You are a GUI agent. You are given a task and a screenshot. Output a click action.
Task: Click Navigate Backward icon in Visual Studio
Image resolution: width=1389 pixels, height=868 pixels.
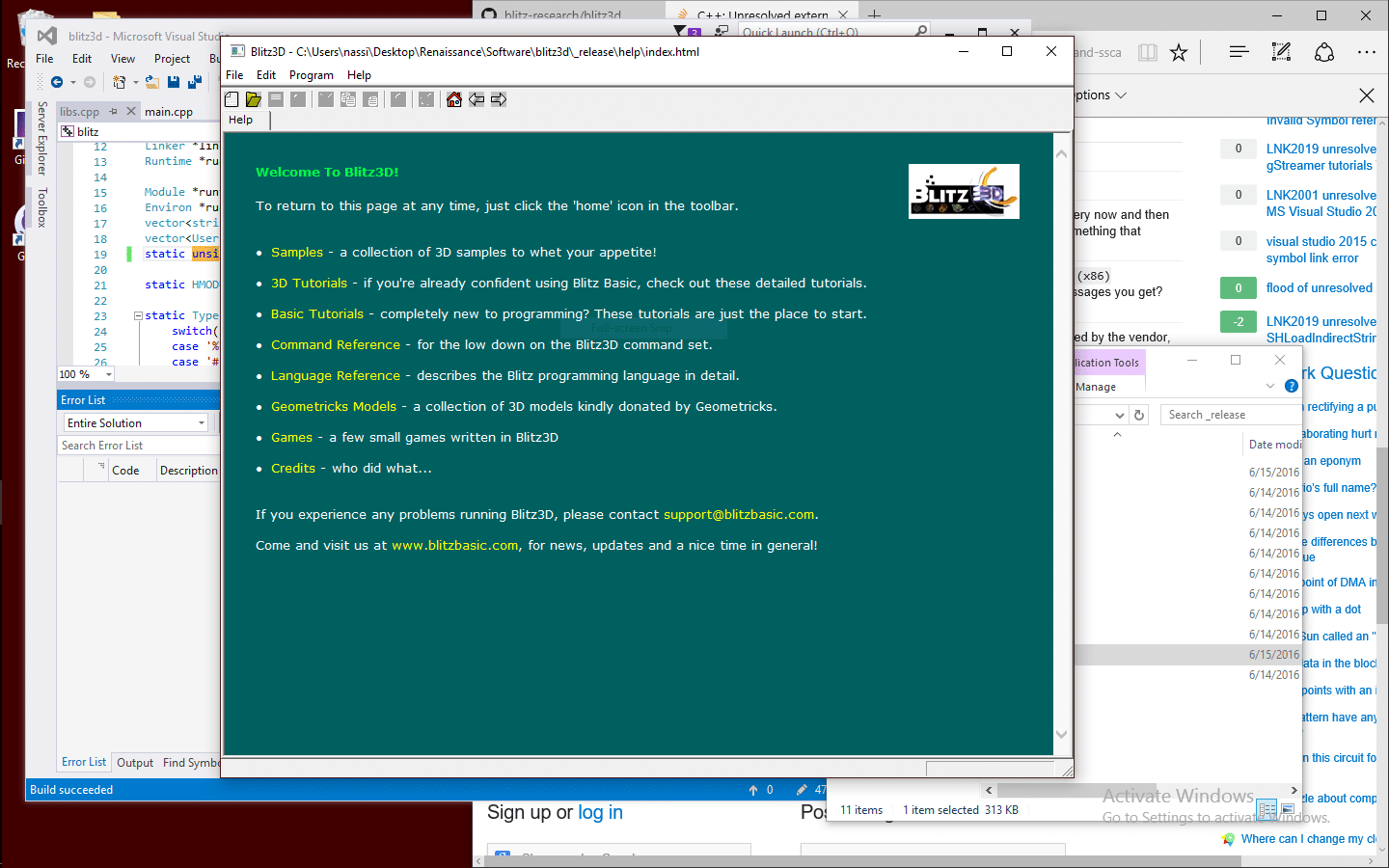tap(57, 83)
